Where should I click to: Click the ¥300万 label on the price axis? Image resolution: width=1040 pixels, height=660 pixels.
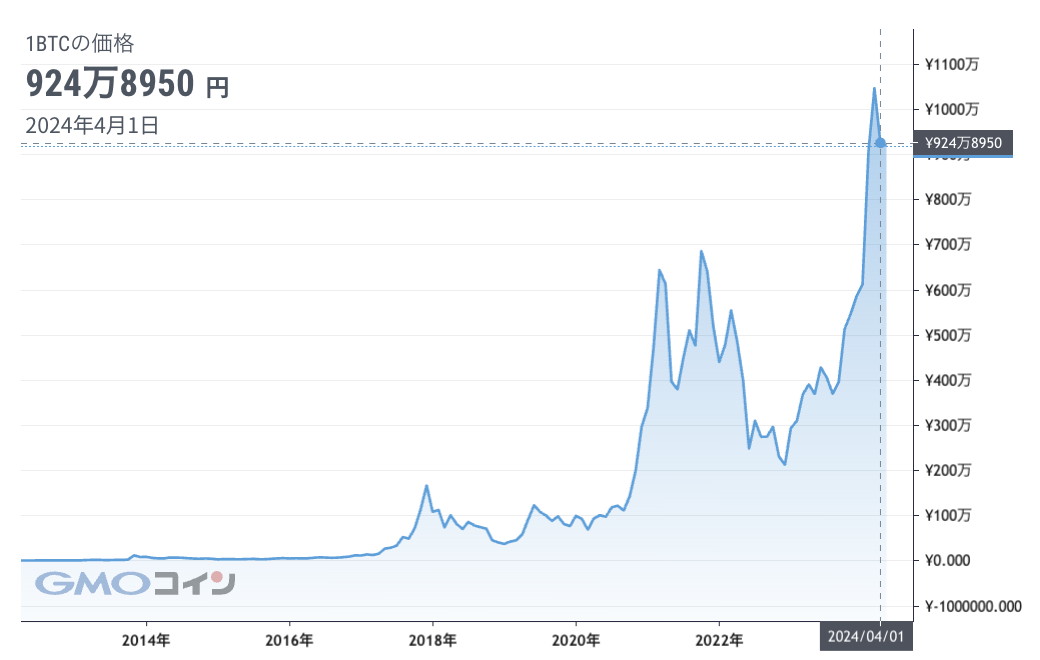pyautogui.click(x=948, y=425)
